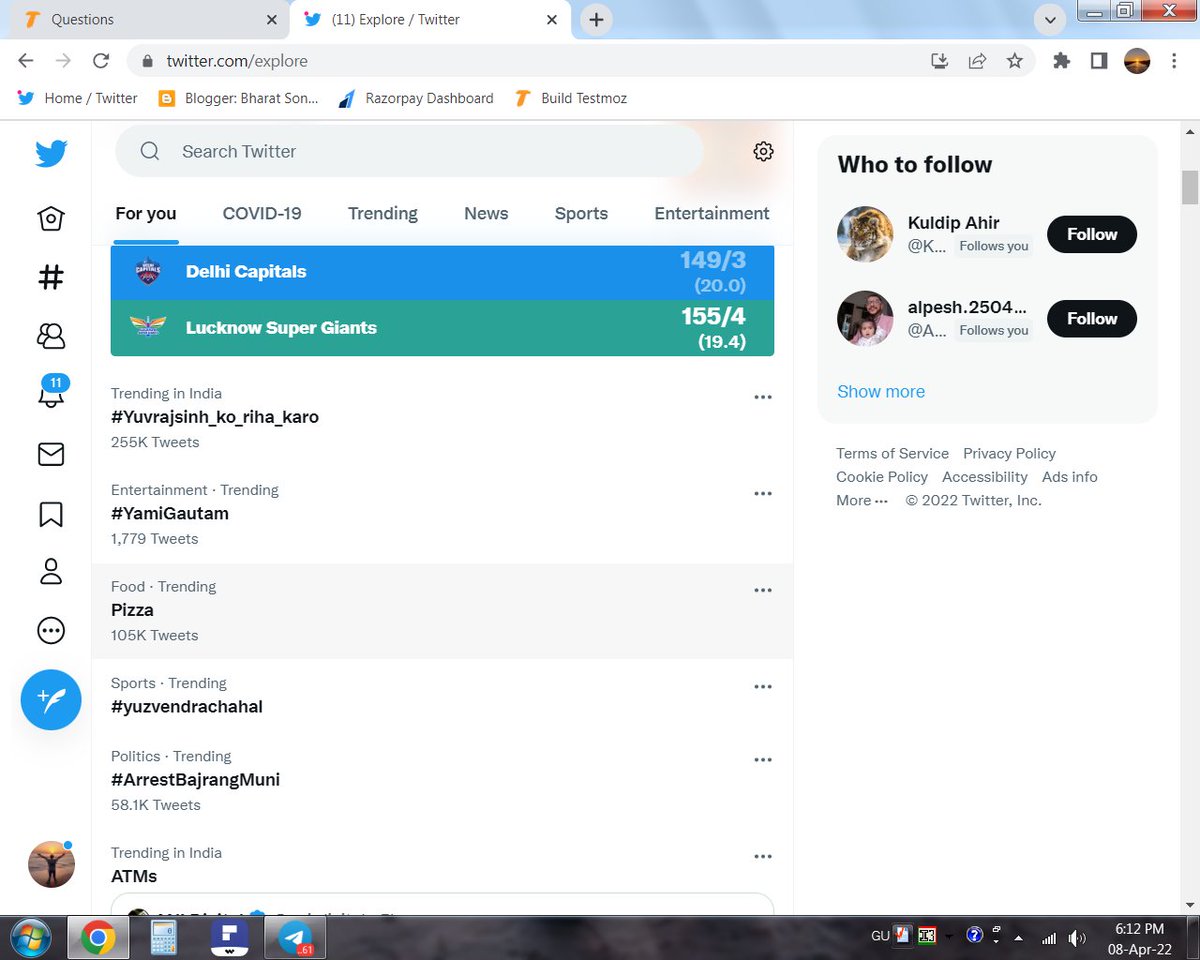Click Show more in Who to follow
This screenshot has width=1200, height=960.
[881, 391]
